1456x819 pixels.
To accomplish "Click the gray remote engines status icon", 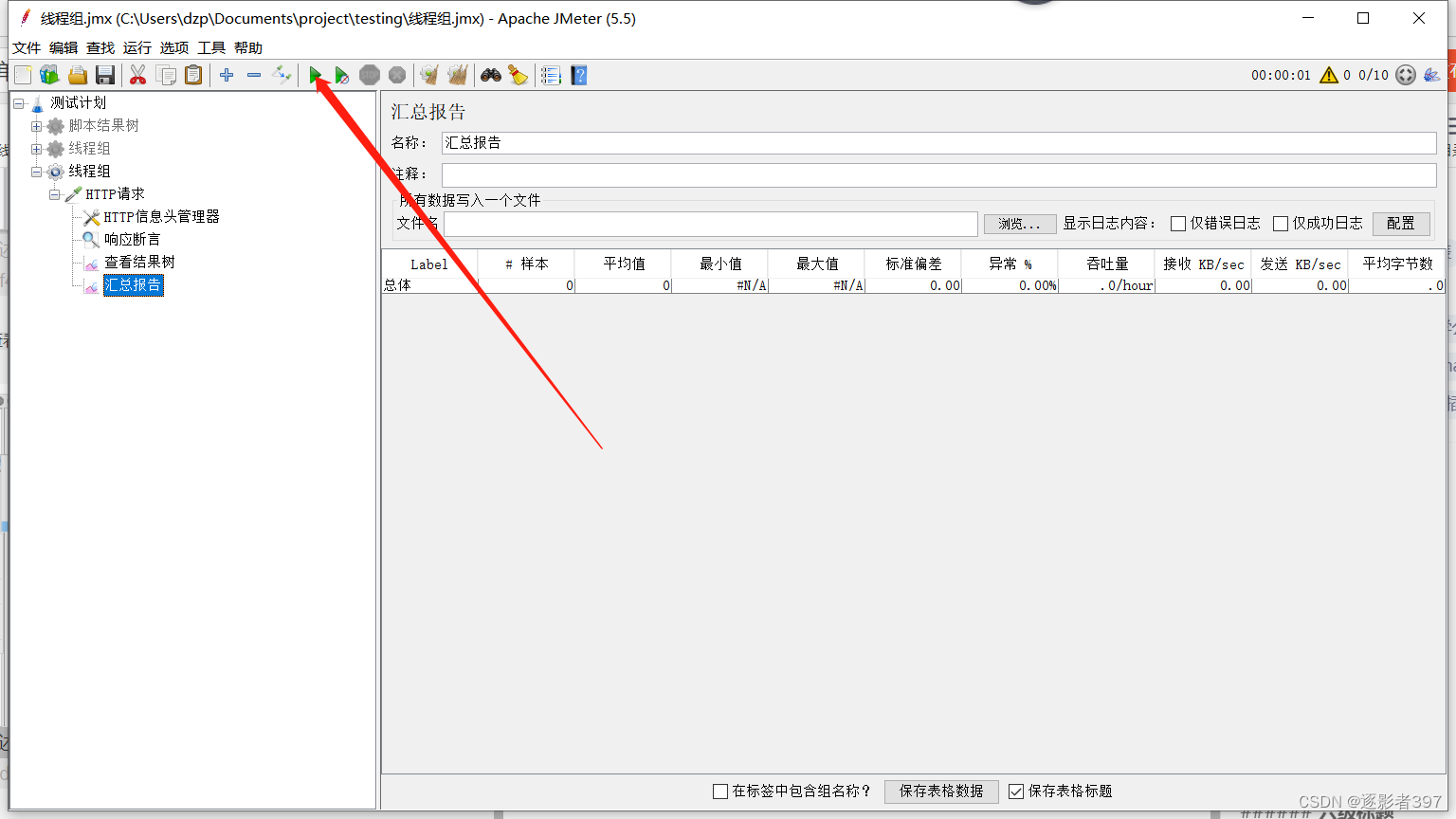I will pyautogui.click(x=1406, y=75).
